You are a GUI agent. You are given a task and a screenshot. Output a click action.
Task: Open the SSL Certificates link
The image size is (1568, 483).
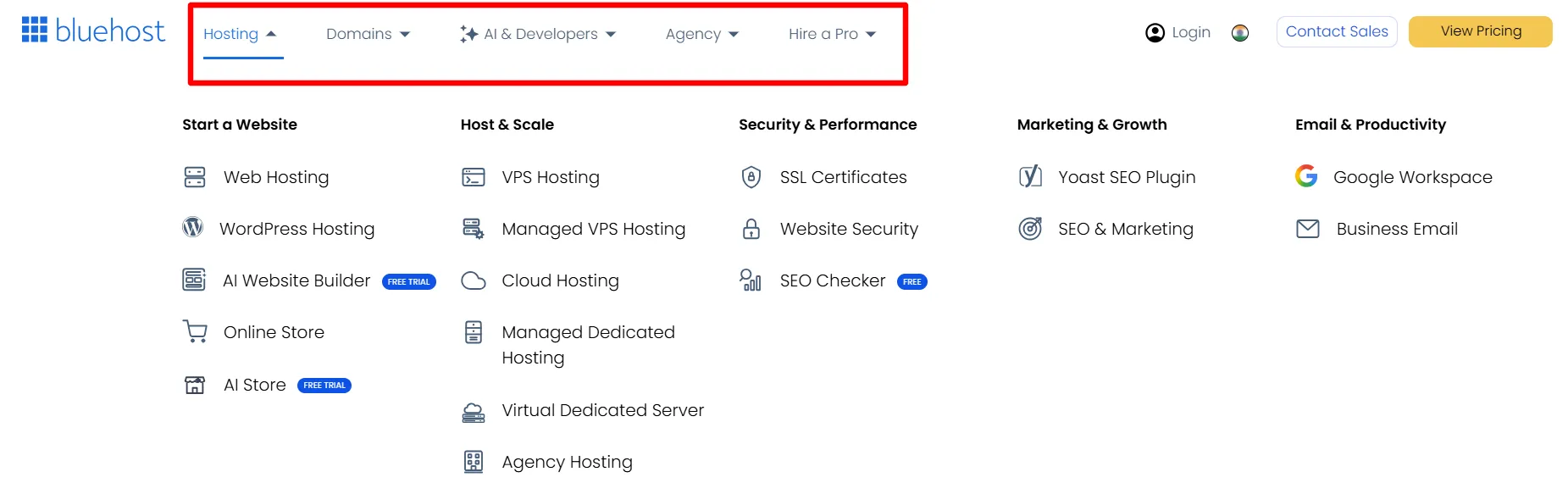pyautogui.click(x=843, y=177)
